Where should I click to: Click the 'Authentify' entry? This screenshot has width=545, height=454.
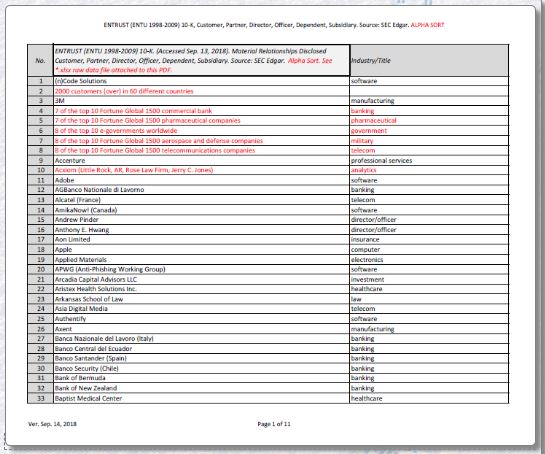pos(70,319)
